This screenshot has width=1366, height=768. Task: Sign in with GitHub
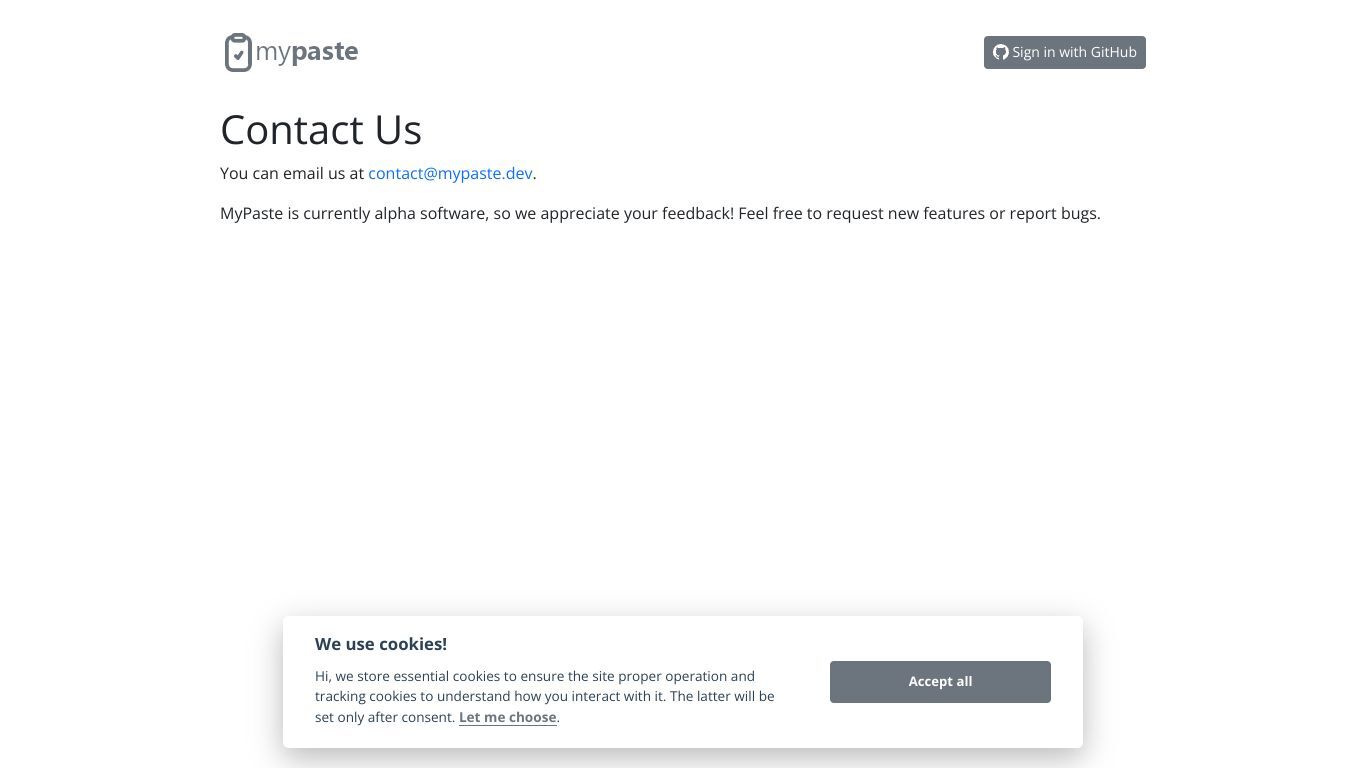(1064, 52)
